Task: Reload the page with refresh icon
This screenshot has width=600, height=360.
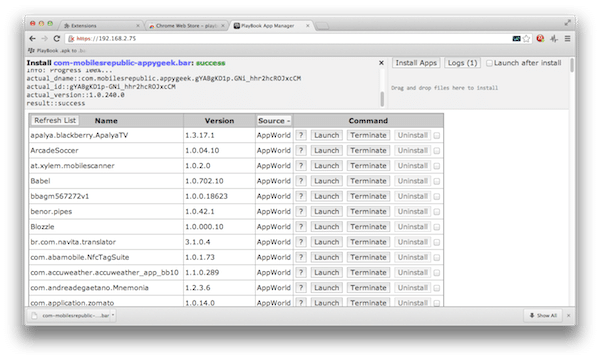Action: tap(57, 39)
